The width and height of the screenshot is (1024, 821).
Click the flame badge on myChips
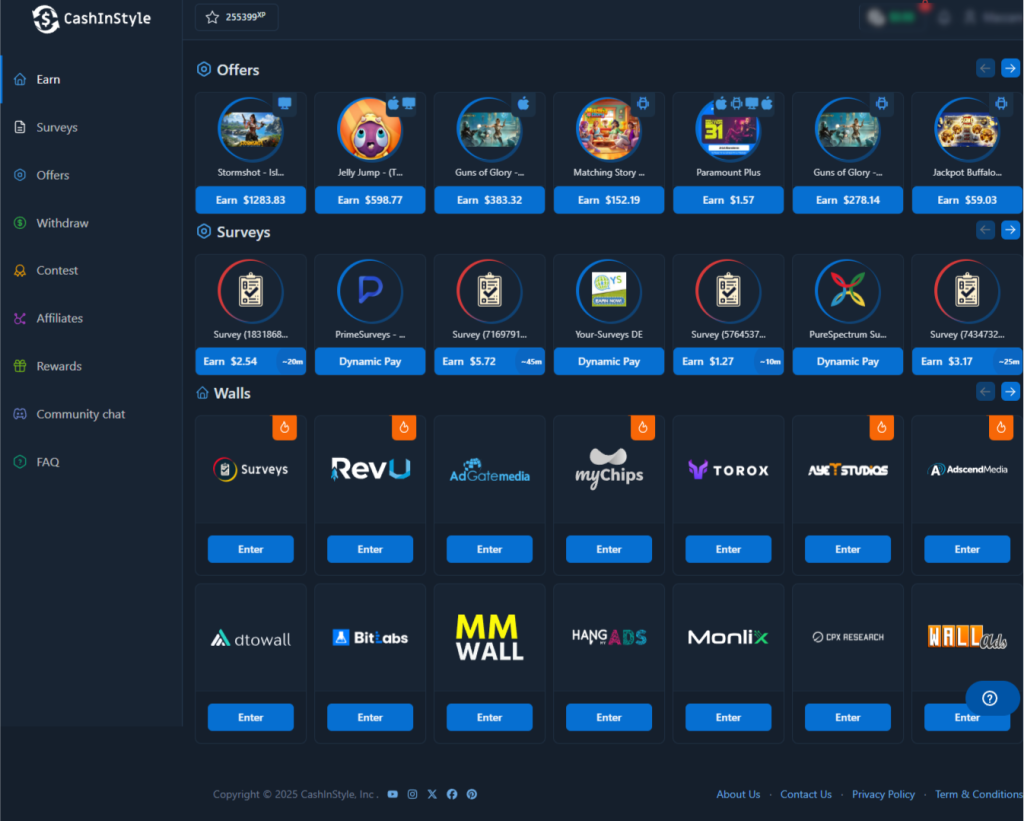[643, 428]
